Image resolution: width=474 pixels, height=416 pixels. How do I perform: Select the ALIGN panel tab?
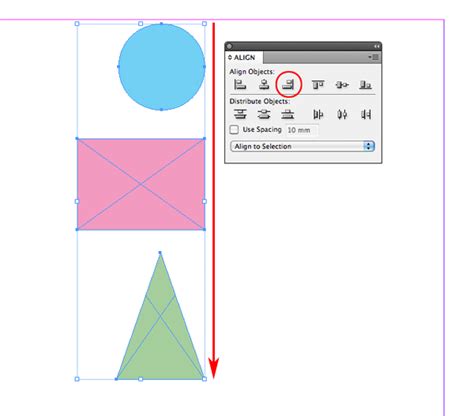coord(244,57)
